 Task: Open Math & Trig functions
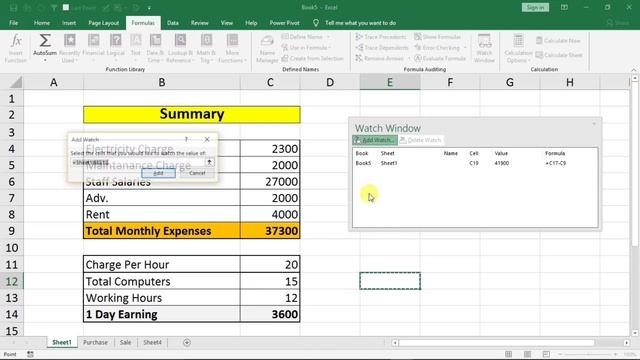(206, 49)
